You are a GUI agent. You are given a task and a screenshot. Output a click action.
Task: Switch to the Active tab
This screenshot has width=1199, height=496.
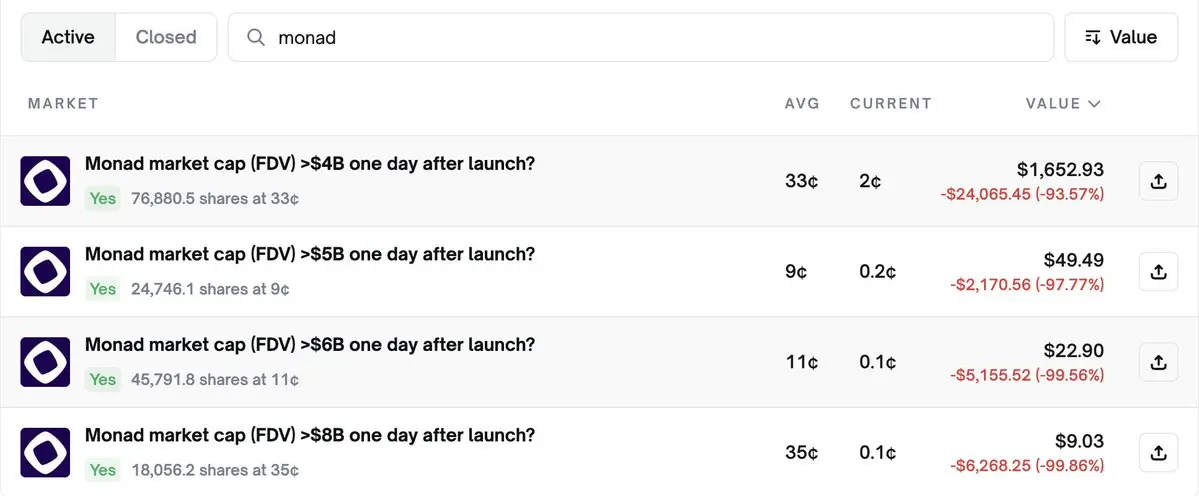(x=68, y=38)
